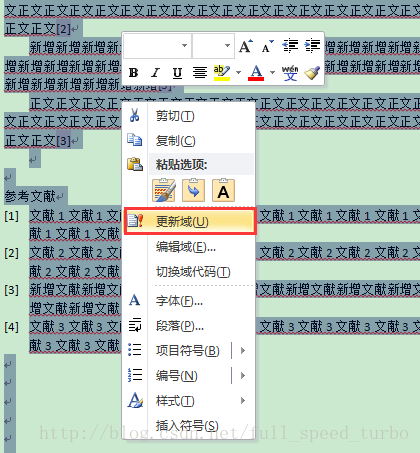Expand the 编号(N) submenu arrow
The height and width of the screenshot is (453, 420).
[243, 376]
